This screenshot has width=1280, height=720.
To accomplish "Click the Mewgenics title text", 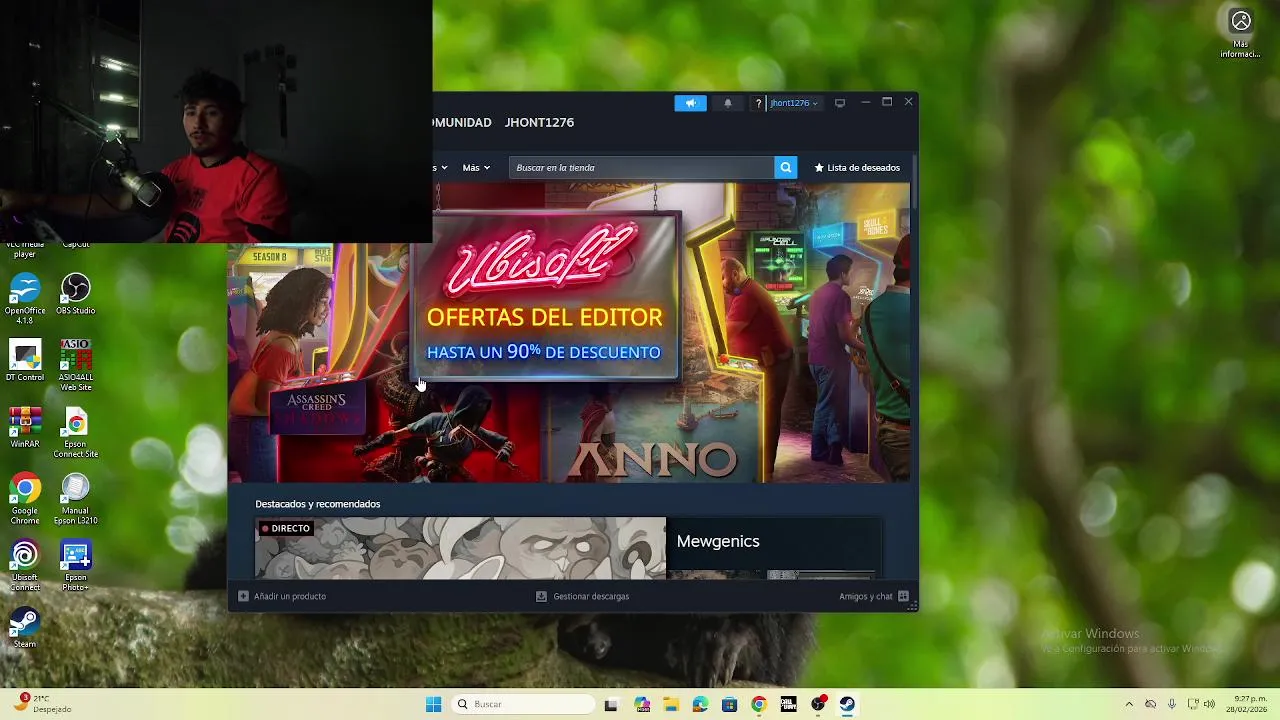I will pyautogui.click(x=718, y=541).
